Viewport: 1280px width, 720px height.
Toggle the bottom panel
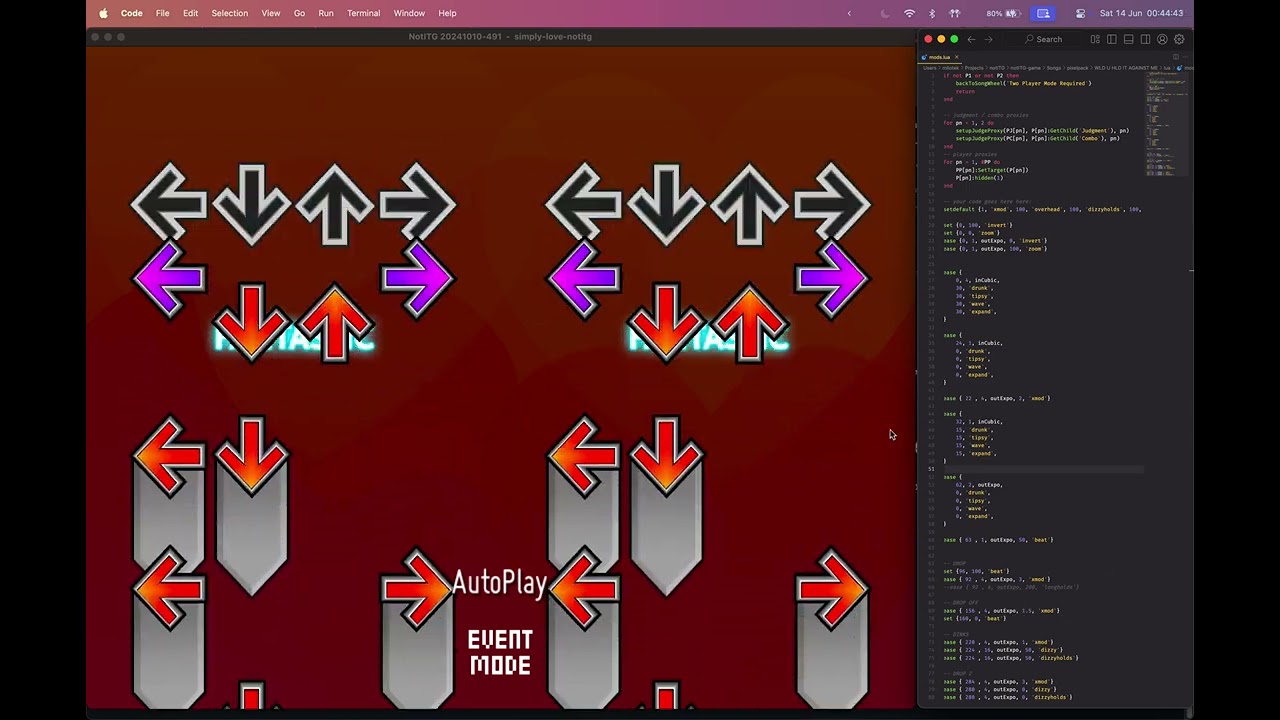(x=1129, y=39)
